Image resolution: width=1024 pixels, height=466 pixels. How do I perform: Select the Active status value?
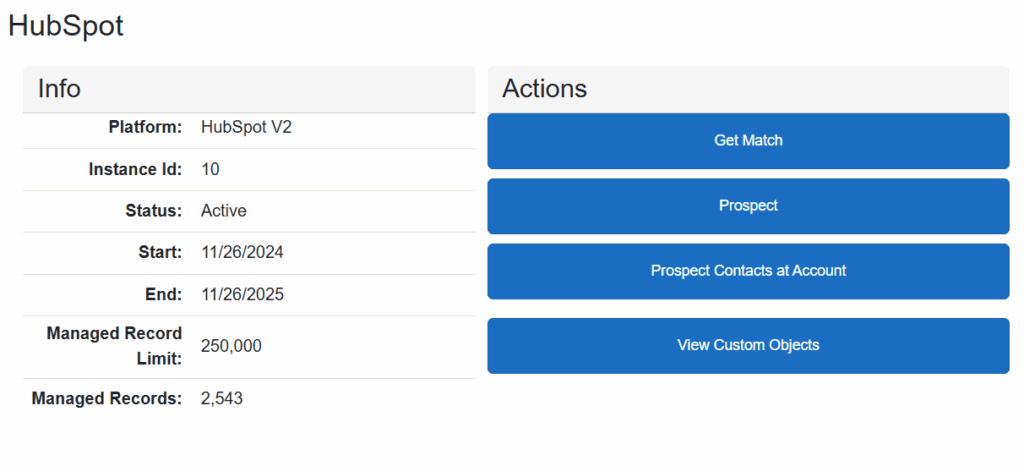click(224, 211)
